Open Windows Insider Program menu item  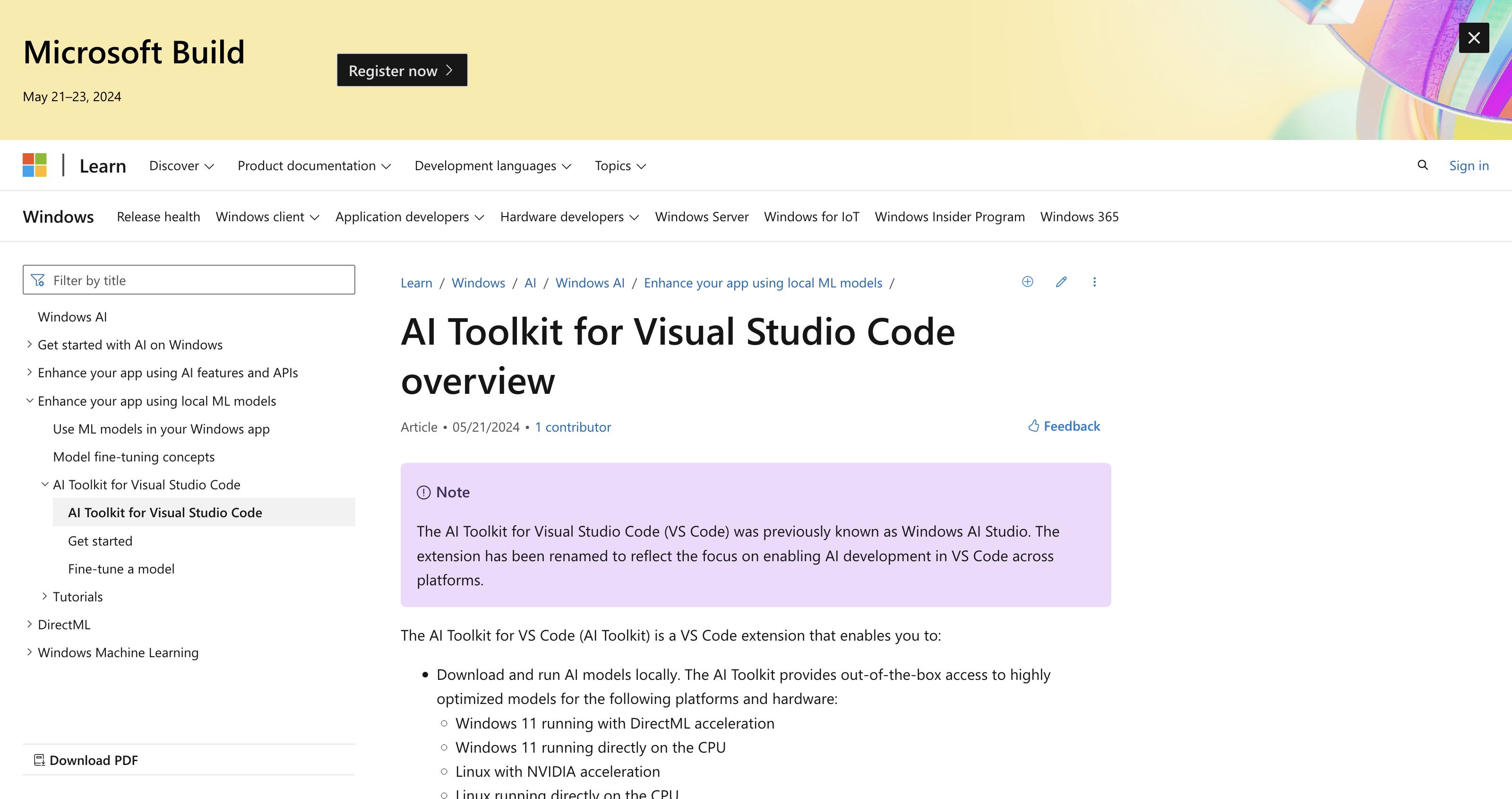pyautogui.click(x=950, y=217)
